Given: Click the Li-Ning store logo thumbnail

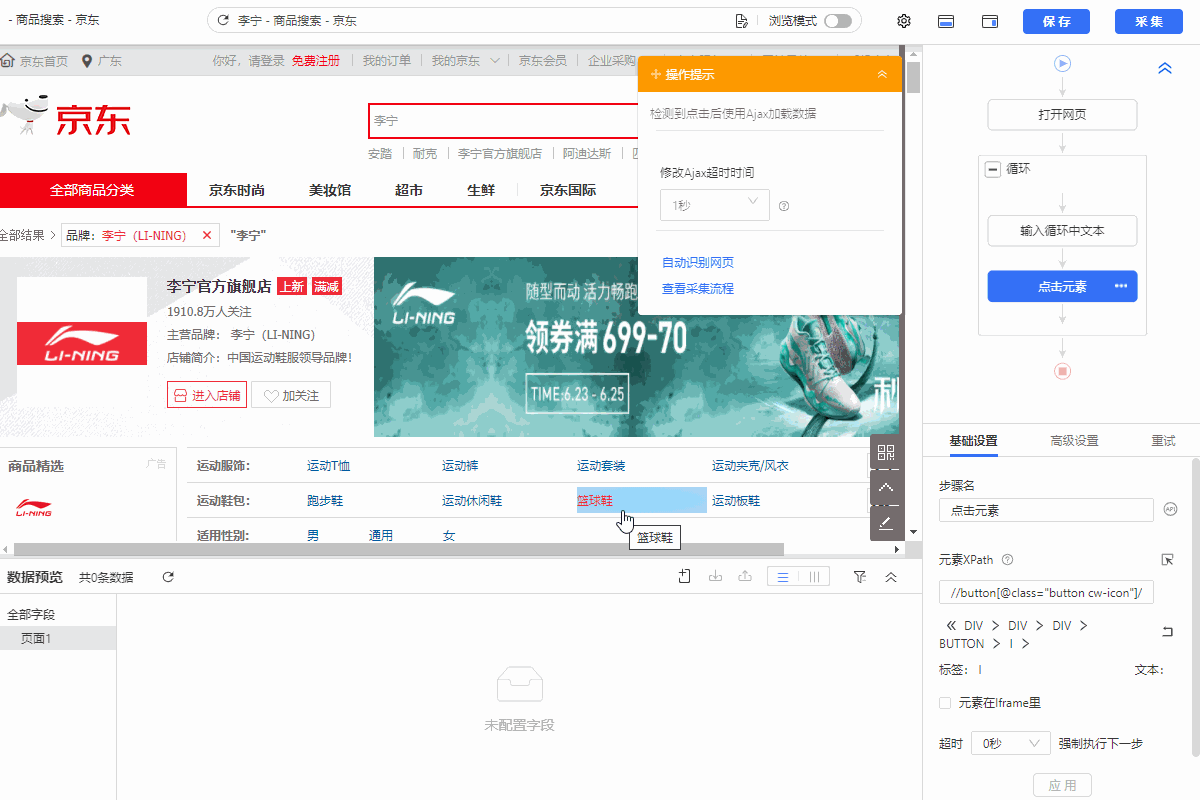Looking at the screenshot, I should [82, 343].
